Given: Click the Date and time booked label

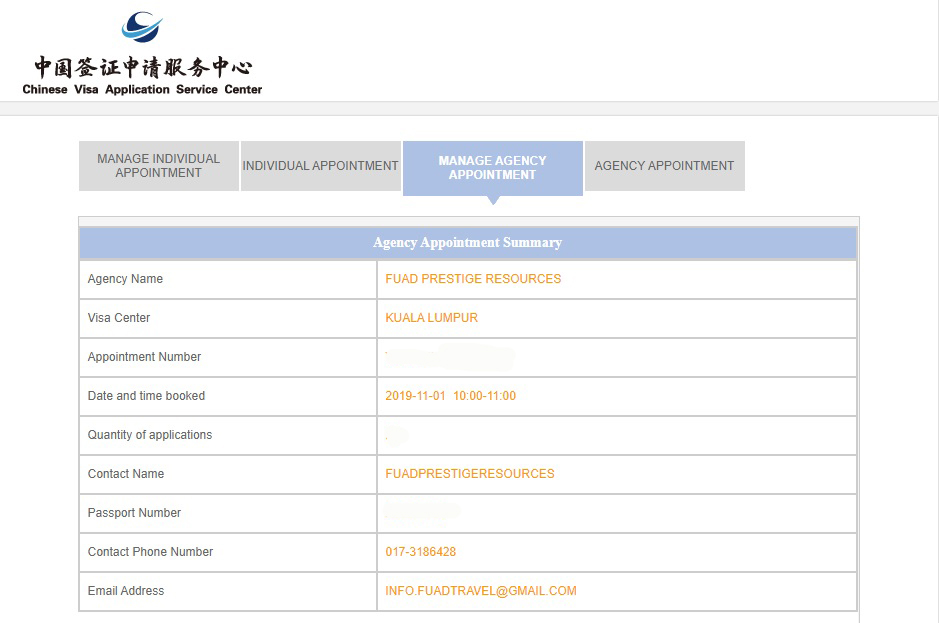Looking at the screenshot, I should click(146, 396).
